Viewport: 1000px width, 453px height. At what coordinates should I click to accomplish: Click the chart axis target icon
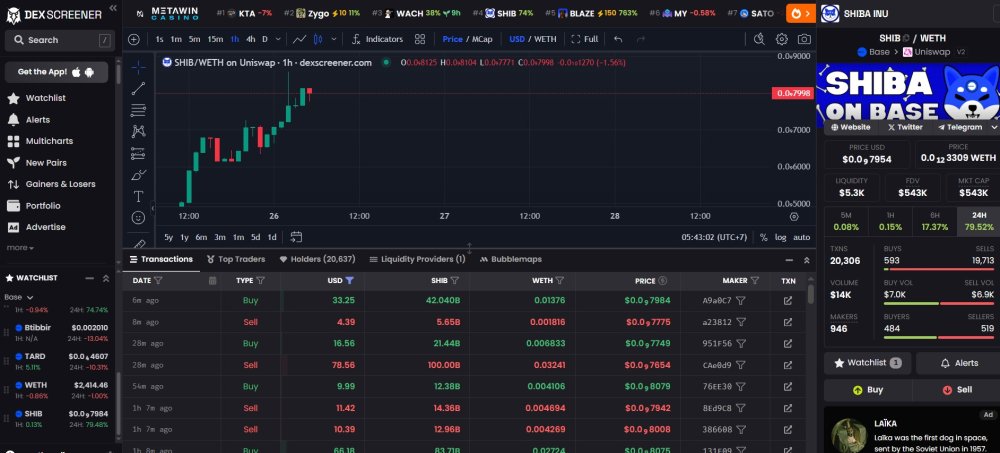click(794, 216)
